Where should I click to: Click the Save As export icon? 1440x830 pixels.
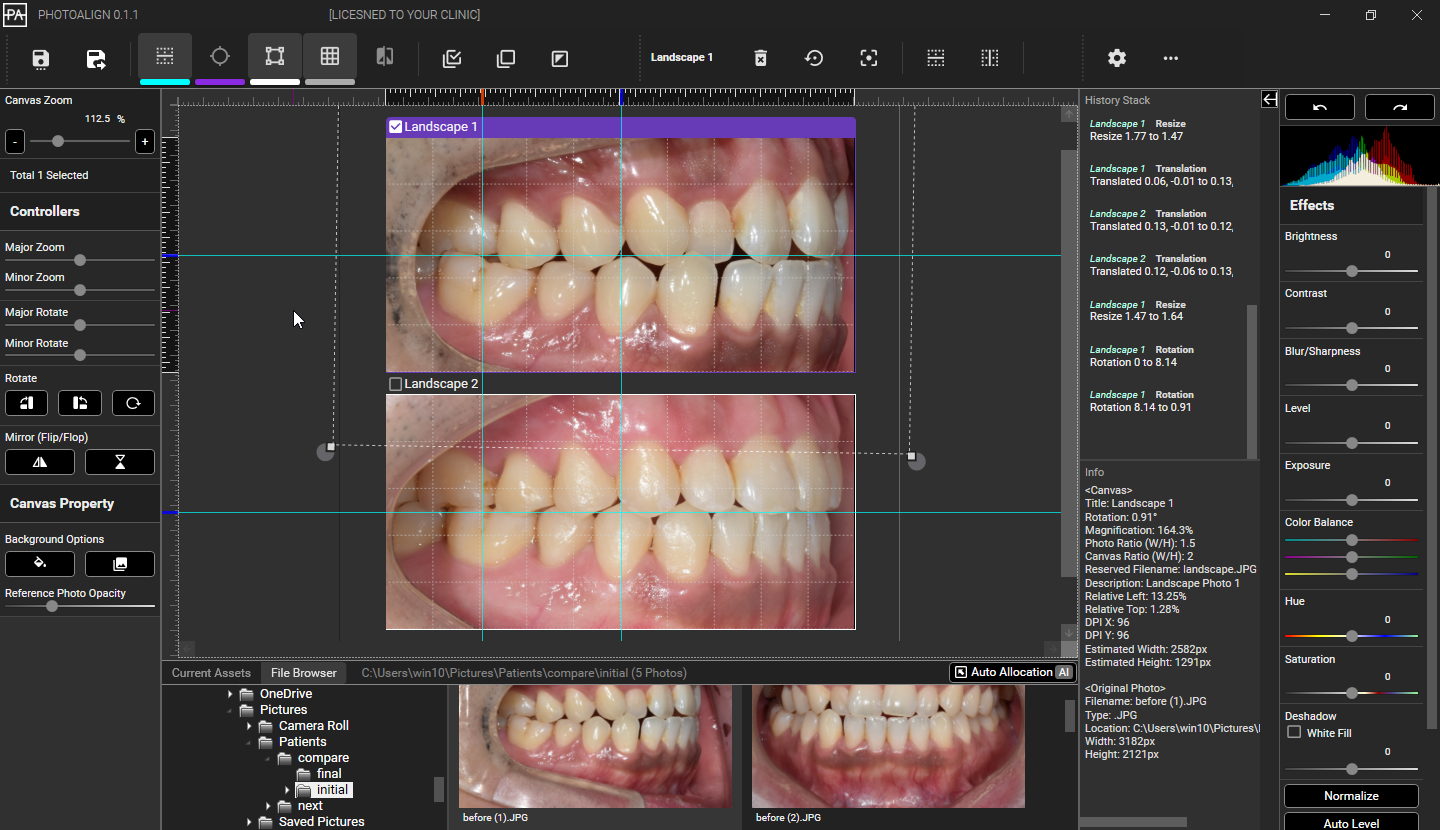click(x=96, y=59)
